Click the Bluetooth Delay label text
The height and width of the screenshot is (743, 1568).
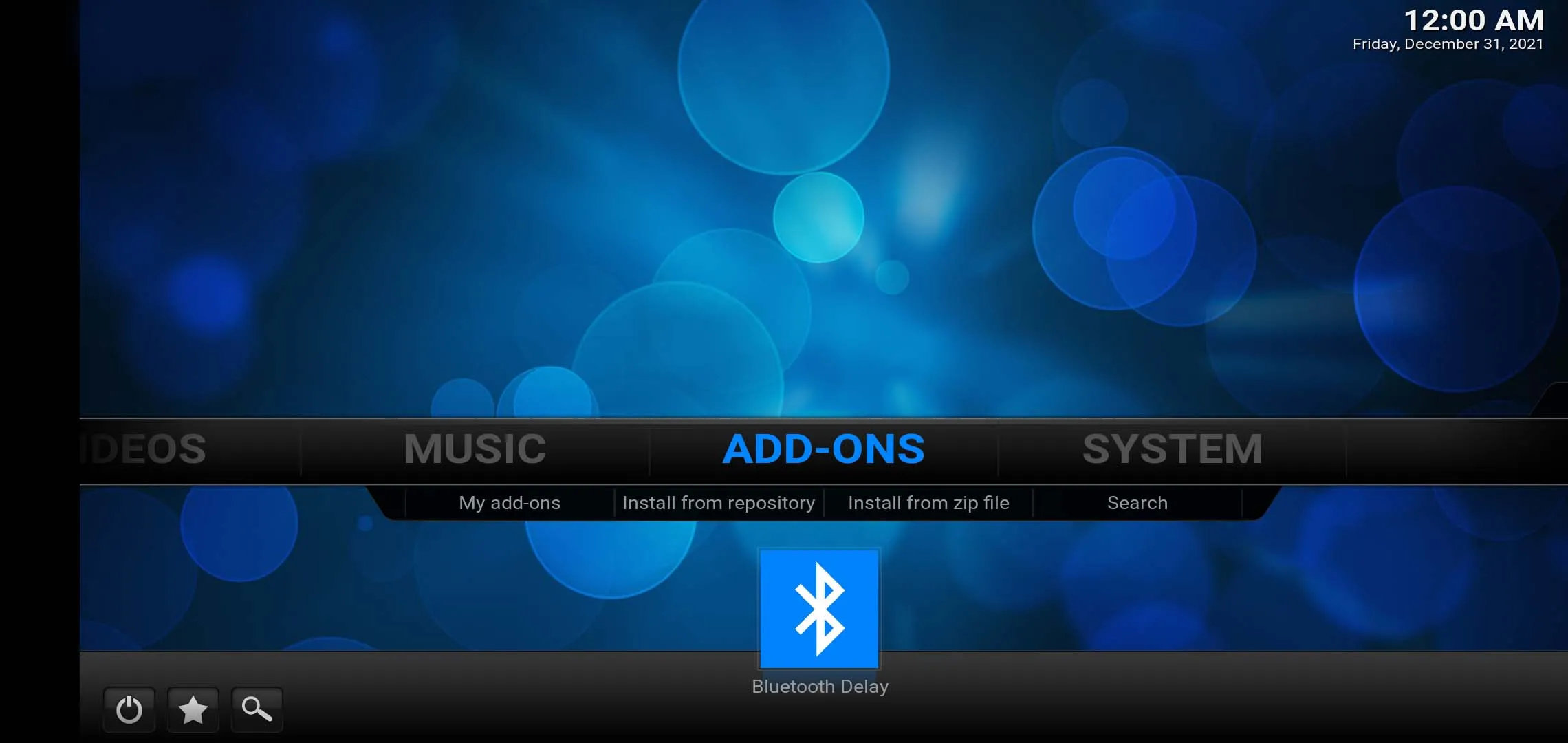click(x=820, y=687)
